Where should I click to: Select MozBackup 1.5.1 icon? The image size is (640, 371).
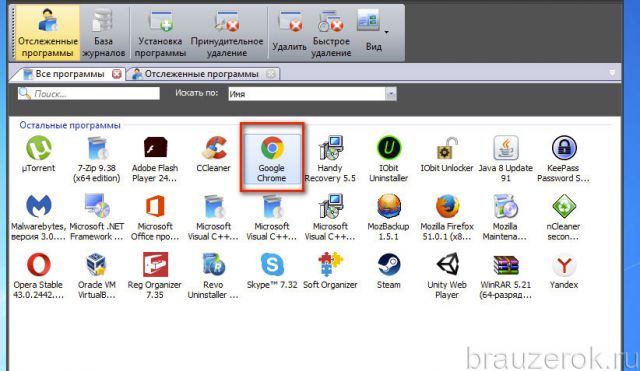(x=389, y=206)
